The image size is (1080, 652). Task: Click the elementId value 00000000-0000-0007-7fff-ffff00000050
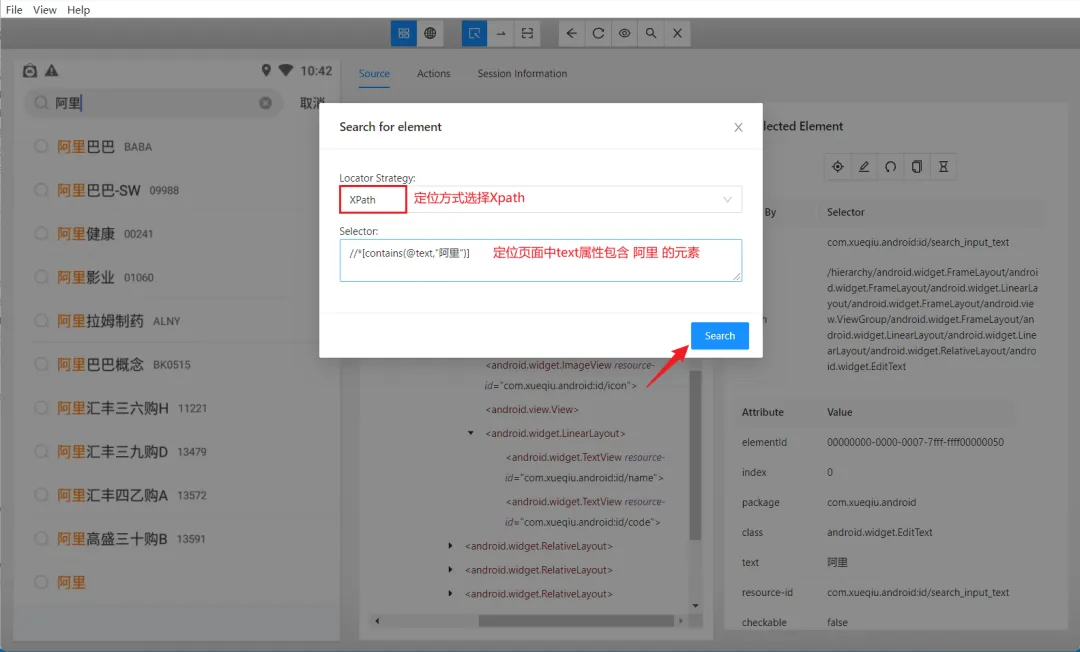pyautogui.click(x=915, y=442)
